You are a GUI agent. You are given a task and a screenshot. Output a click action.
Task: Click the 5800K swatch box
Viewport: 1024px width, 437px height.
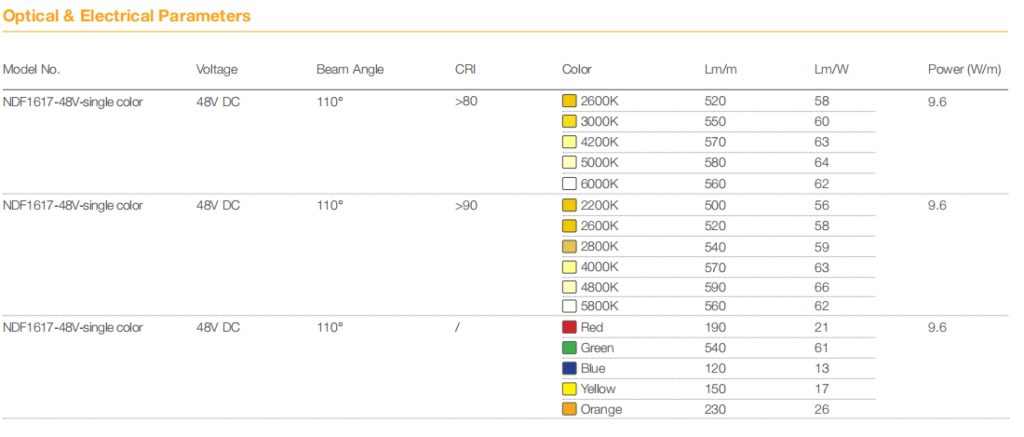point(570,307)
